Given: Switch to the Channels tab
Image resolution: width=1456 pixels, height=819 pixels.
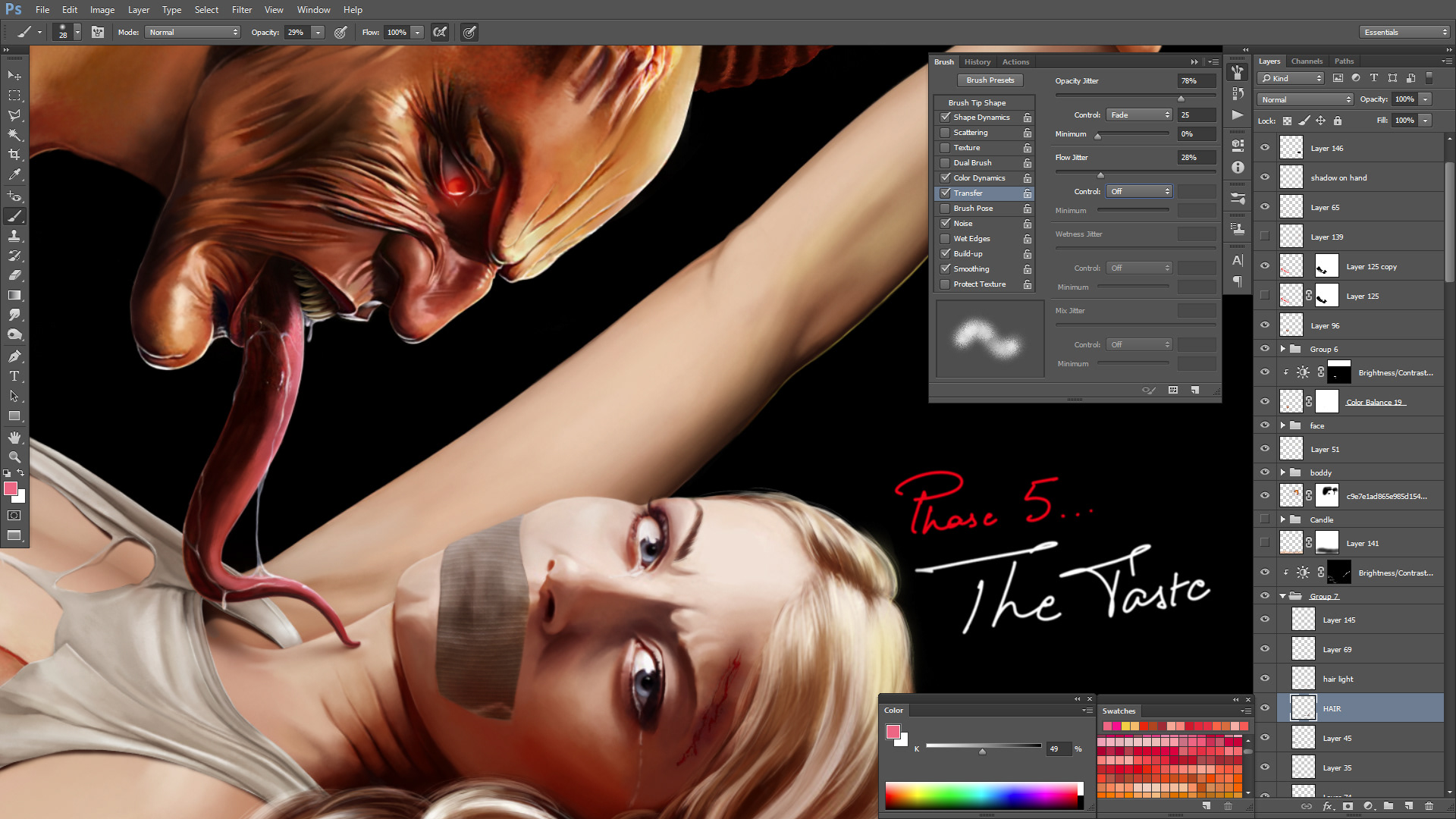Looking at the screenshot, I should [1306, 61].
